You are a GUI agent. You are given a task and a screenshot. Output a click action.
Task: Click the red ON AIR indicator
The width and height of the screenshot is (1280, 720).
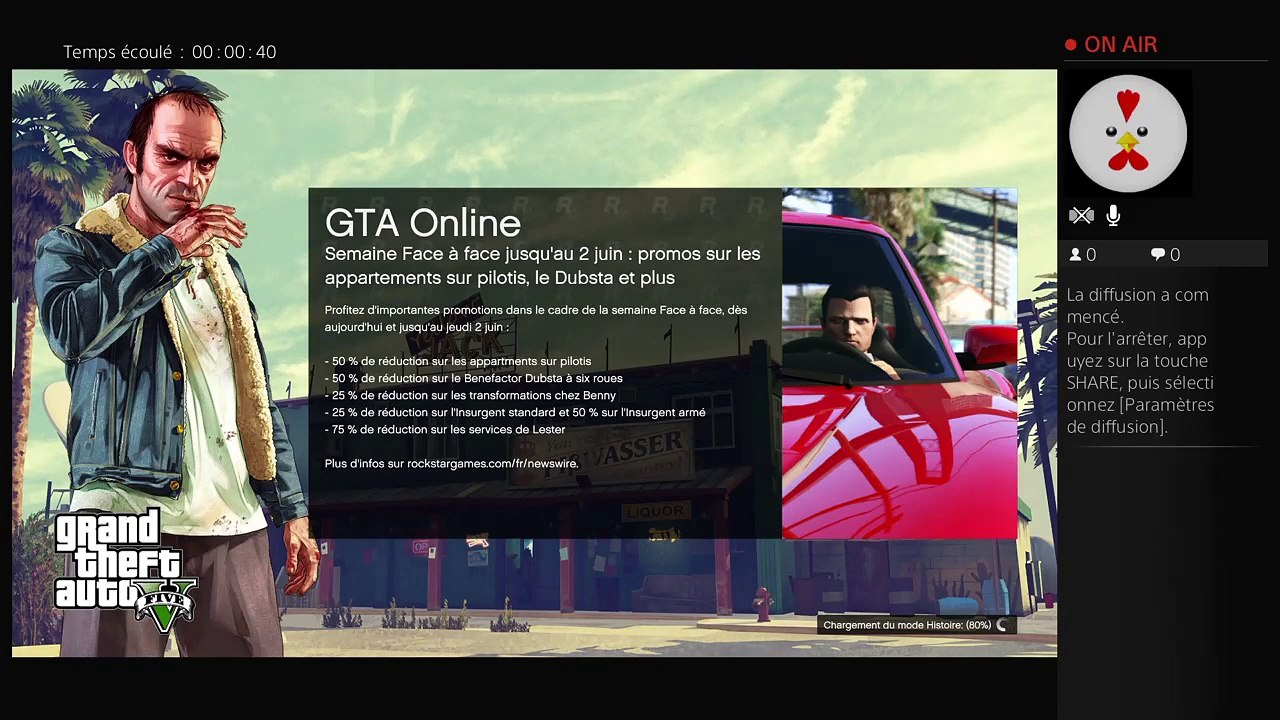pos(1111,45)
